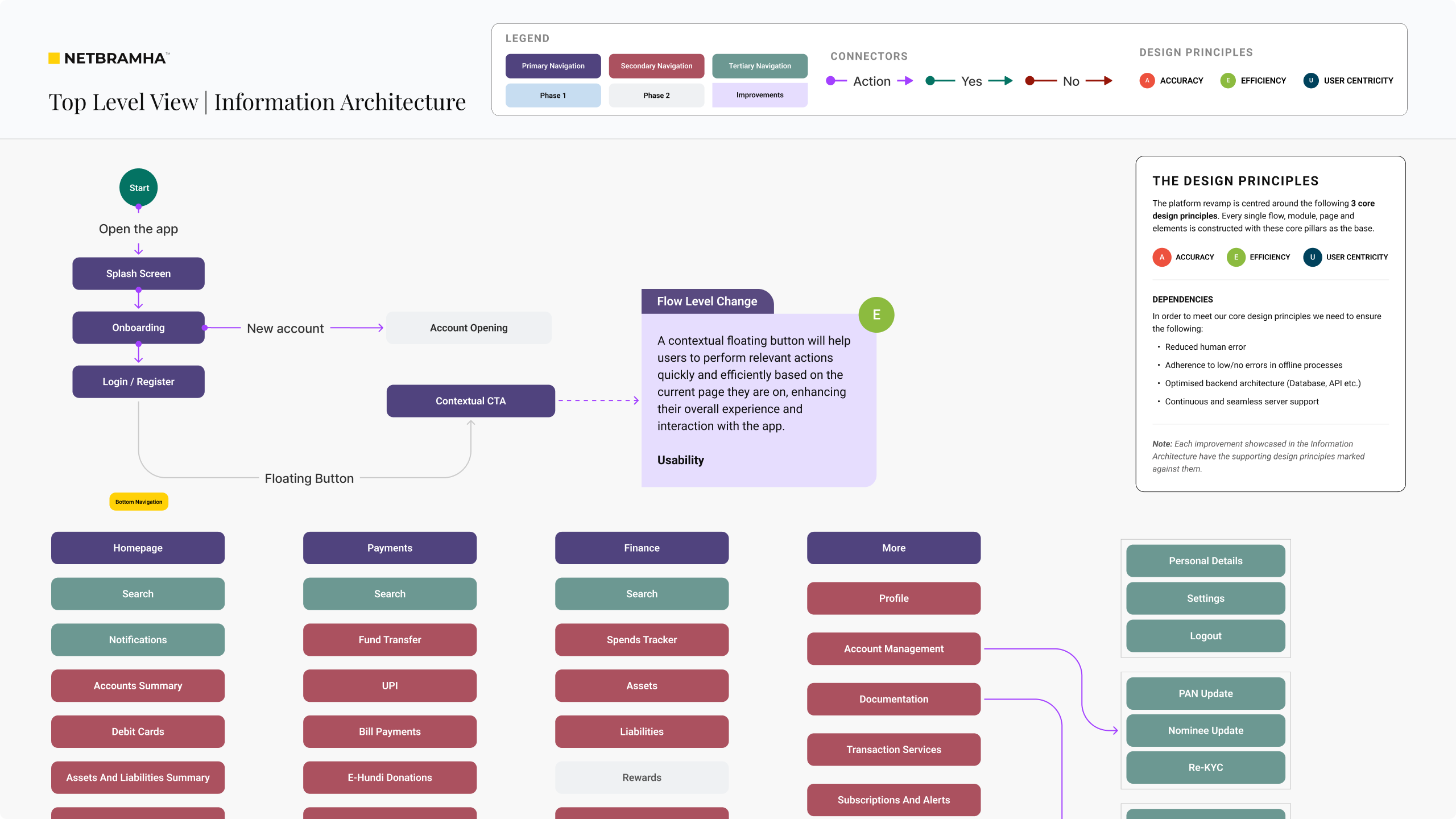Image resolution: width=1456 pixels, height=819 pixels.
Task: Click the Efficiency badge in Design Principles panel
Action: pos(1235,257)
